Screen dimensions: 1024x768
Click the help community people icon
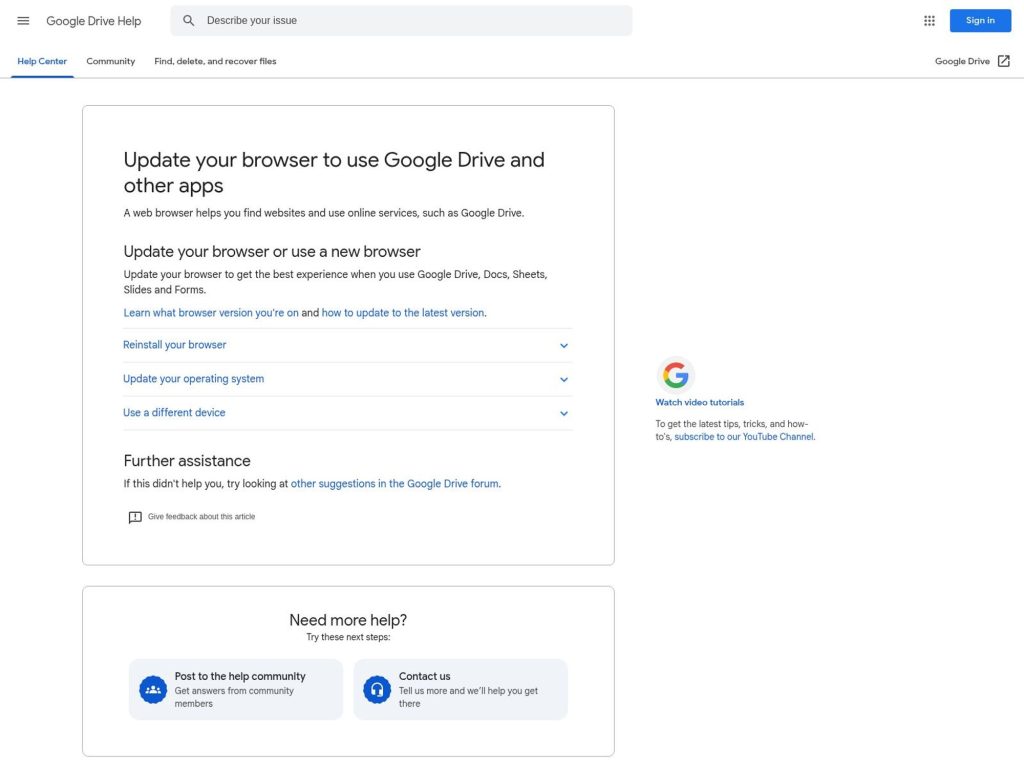(153, 690)
